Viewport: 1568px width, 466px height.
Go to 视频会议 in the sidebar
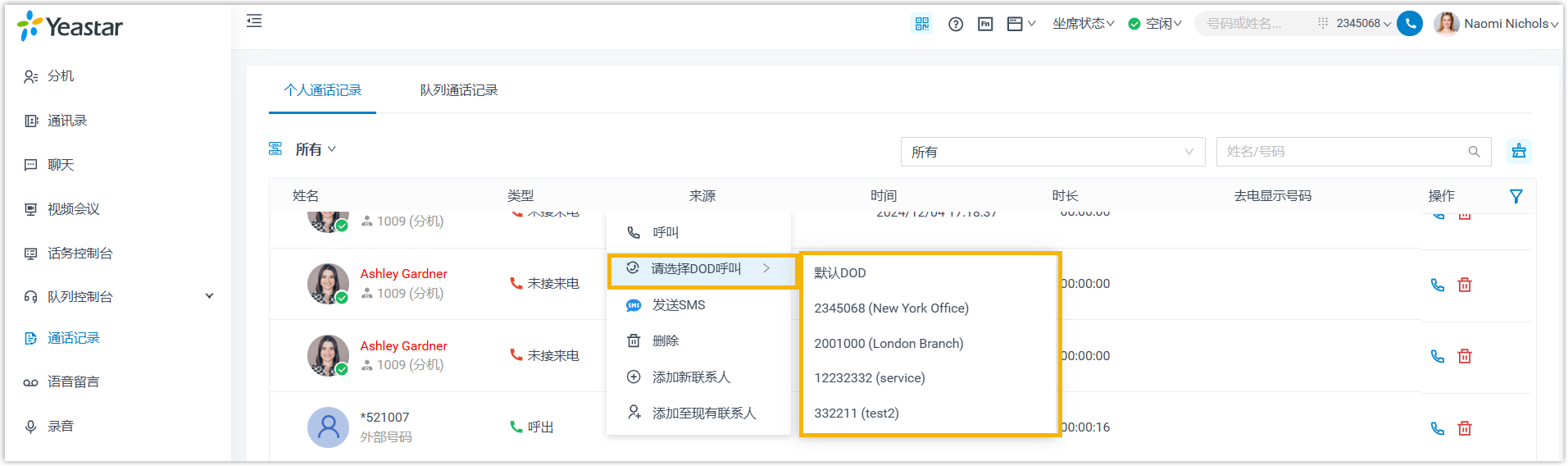(73, 209)
